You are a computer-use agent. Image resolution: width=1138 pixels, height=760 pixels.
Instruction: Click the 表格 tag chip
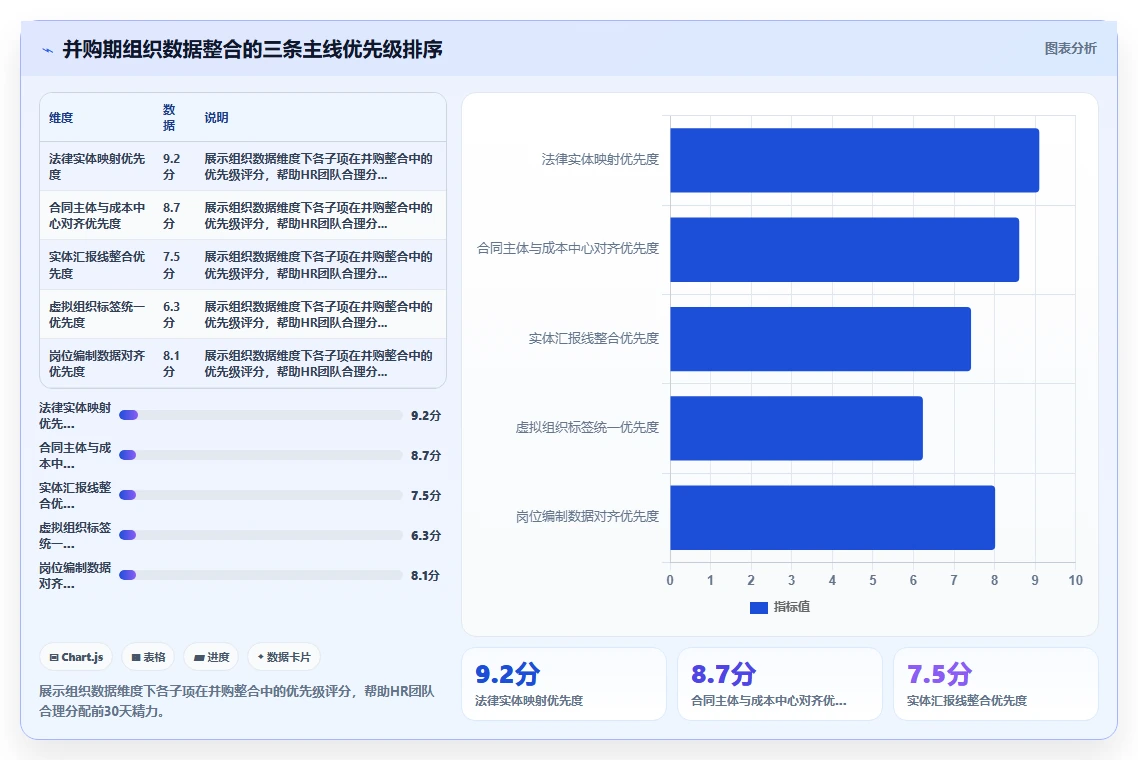click(x=148, y=657)
